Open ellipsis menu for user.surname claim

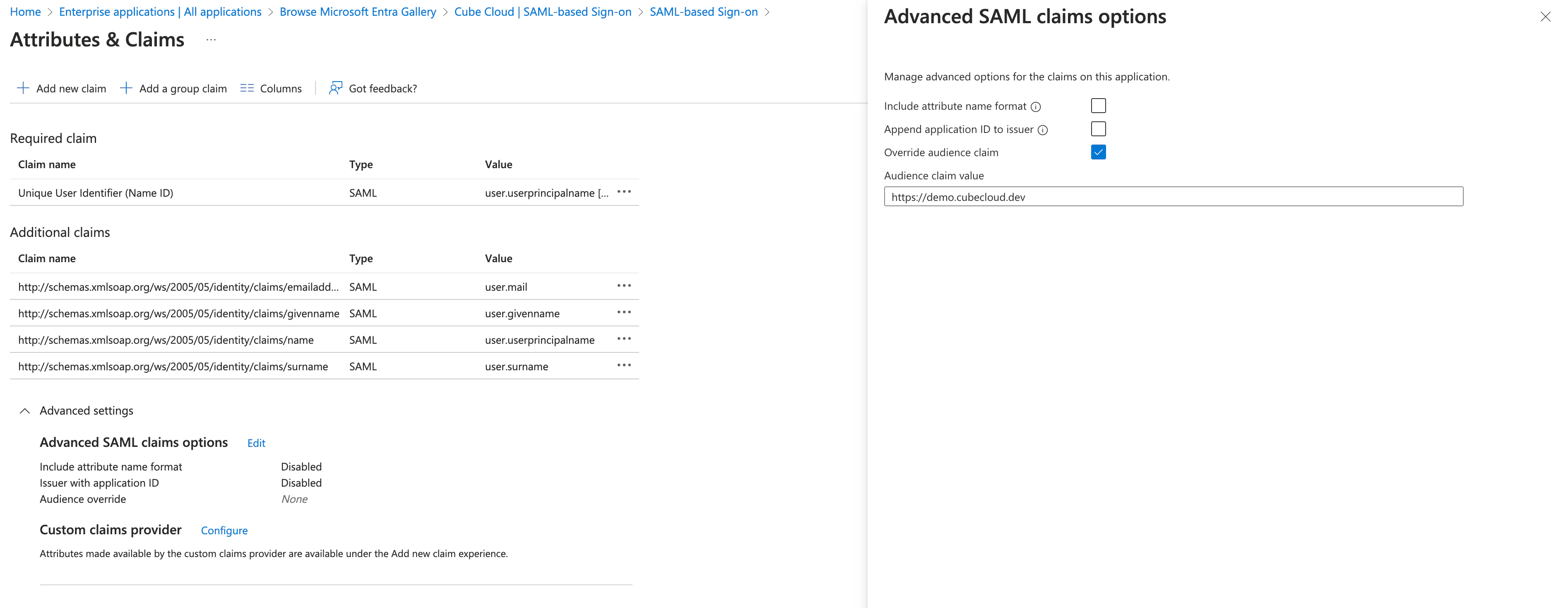click(624, 366)
